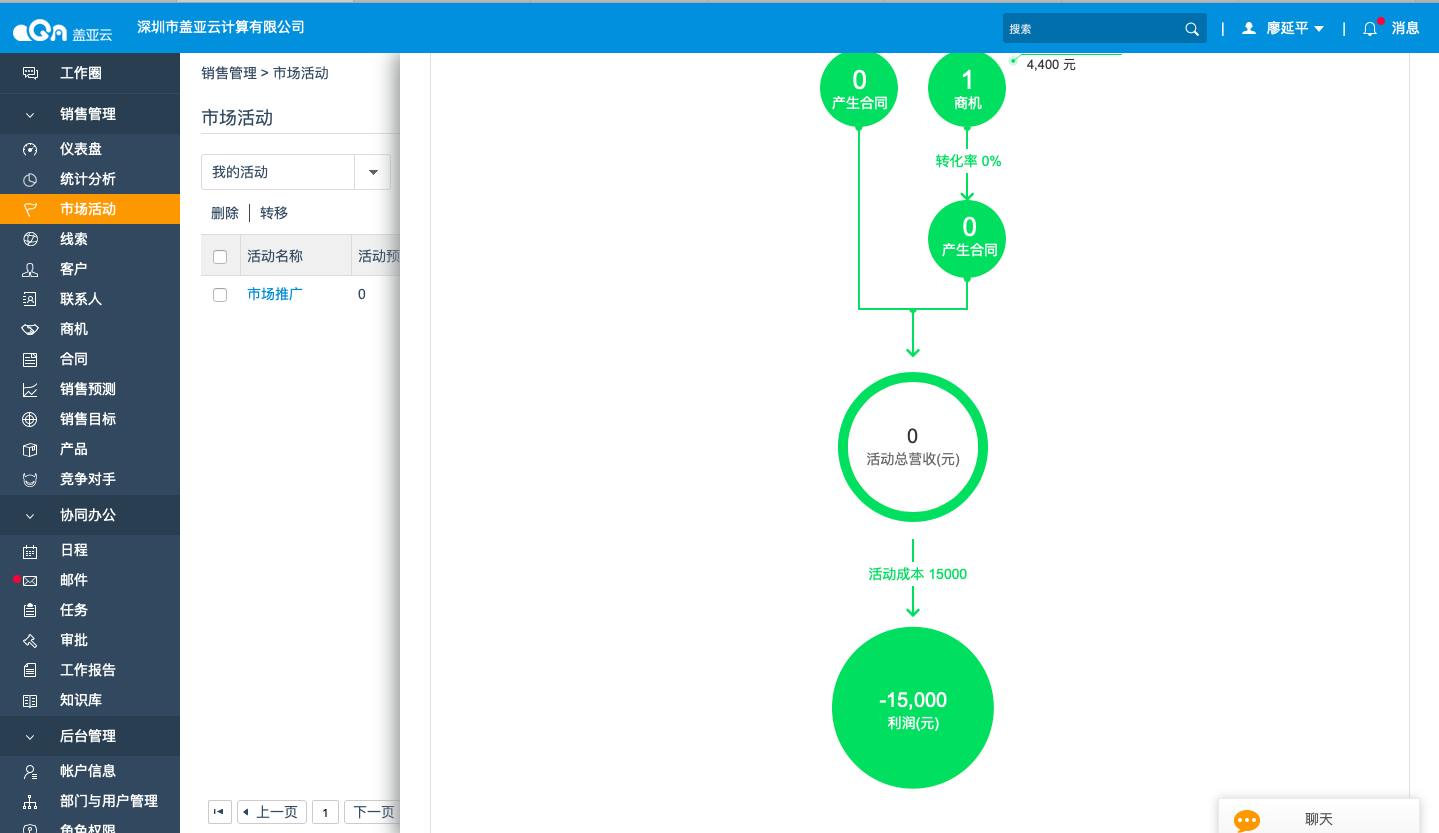Click the 活动成本 15000 label

(918, 574)
